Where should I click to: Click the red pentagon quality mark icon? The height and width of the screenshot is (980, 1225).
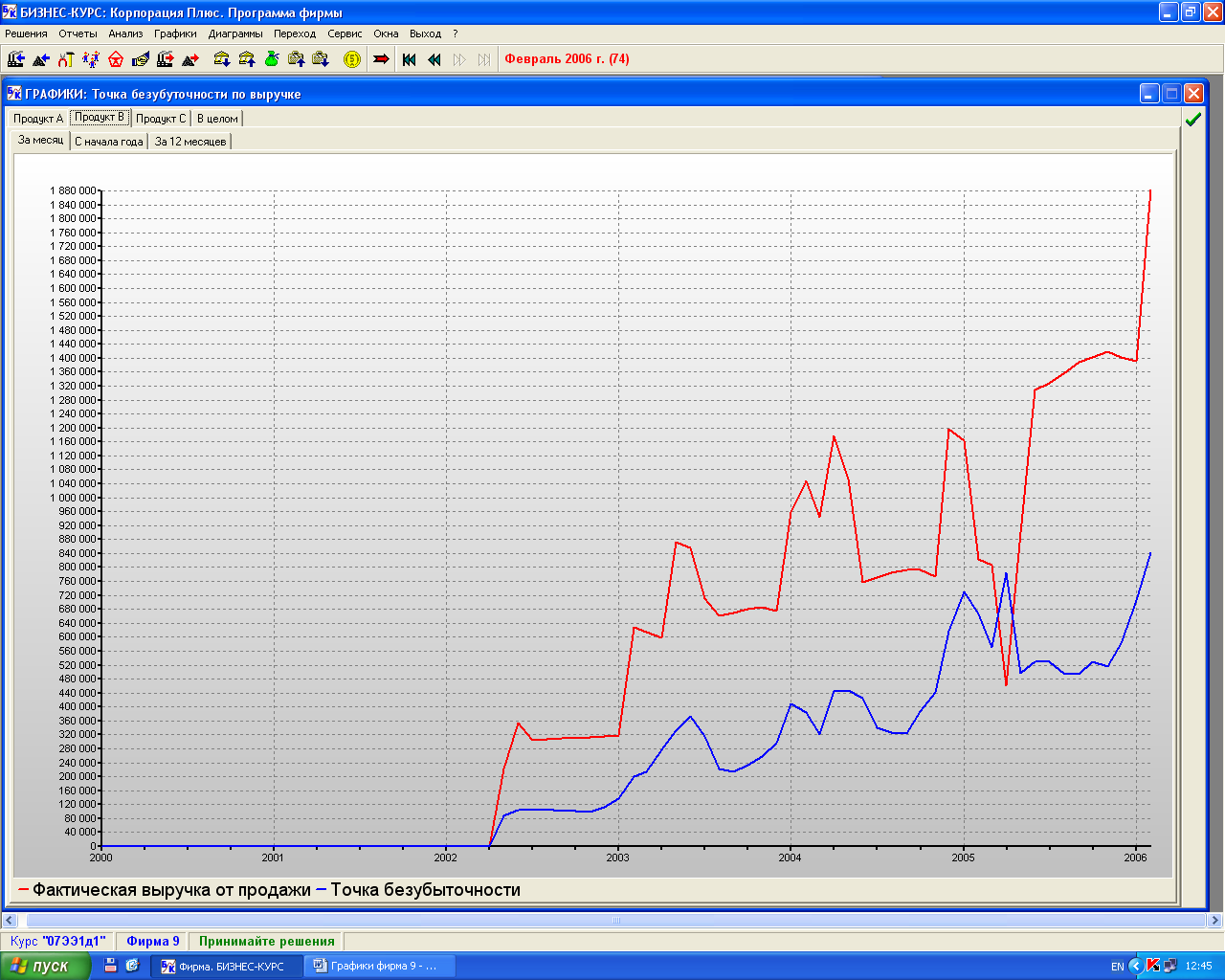(116, 59)
